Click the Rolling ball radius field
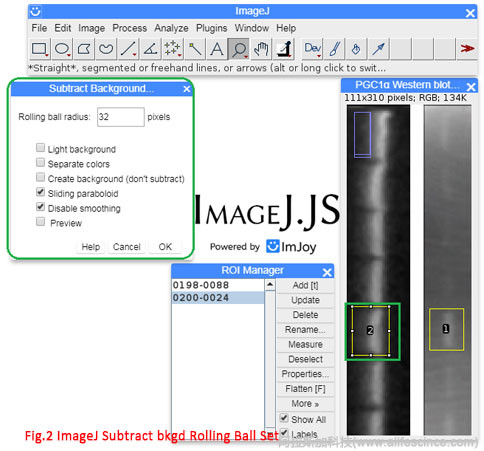Viewport: 484px width, 451px height. click(x=121, y=117)
